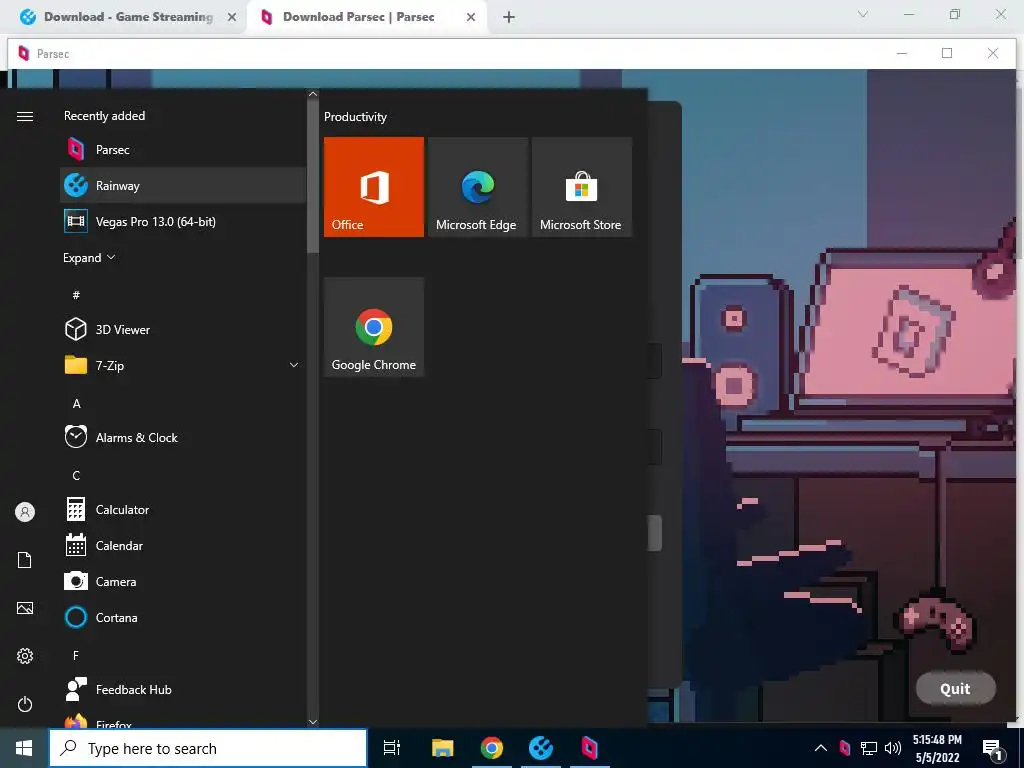Viewport: 1024px width, 768px height.
Task: Click the Power icon in Start sidebar
Action: point(25,704)
